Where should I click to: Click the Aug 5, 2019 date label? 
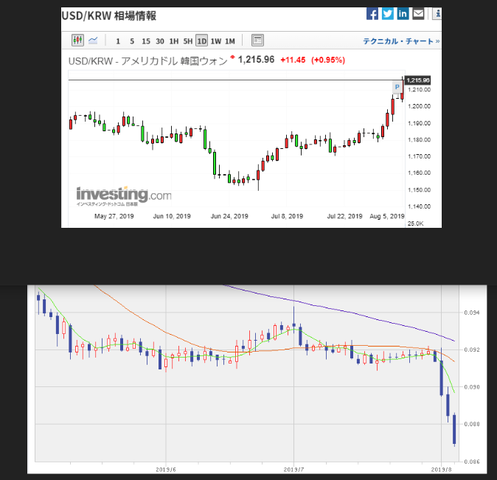click(387, 216)
